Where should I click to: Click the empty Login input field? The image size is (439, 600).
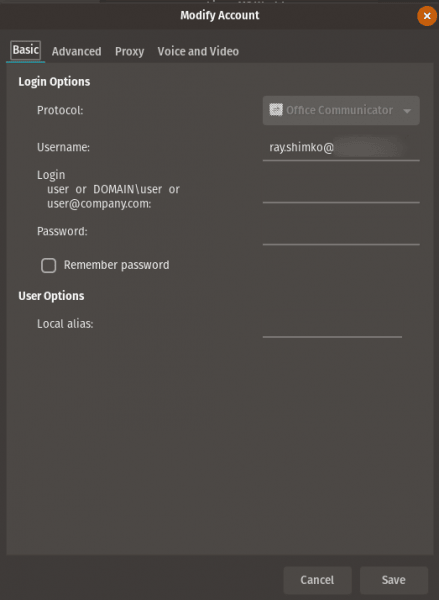pyautogui.click(x=341, y=190)
